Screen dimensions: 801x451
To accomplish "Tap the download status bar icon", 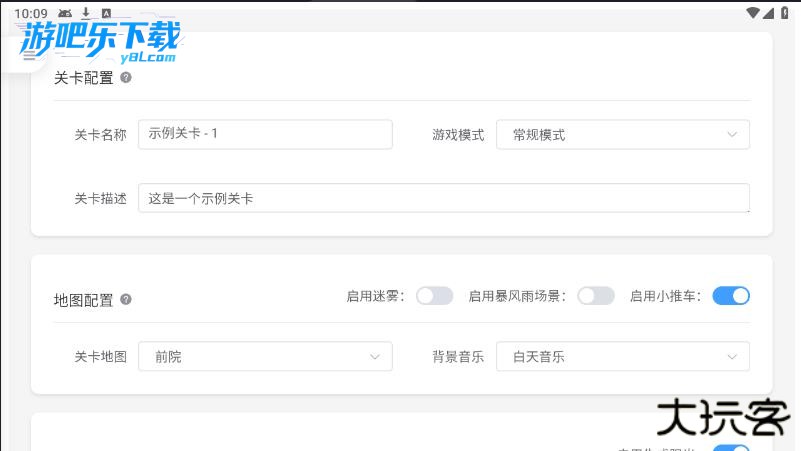I will pos(86,13).
